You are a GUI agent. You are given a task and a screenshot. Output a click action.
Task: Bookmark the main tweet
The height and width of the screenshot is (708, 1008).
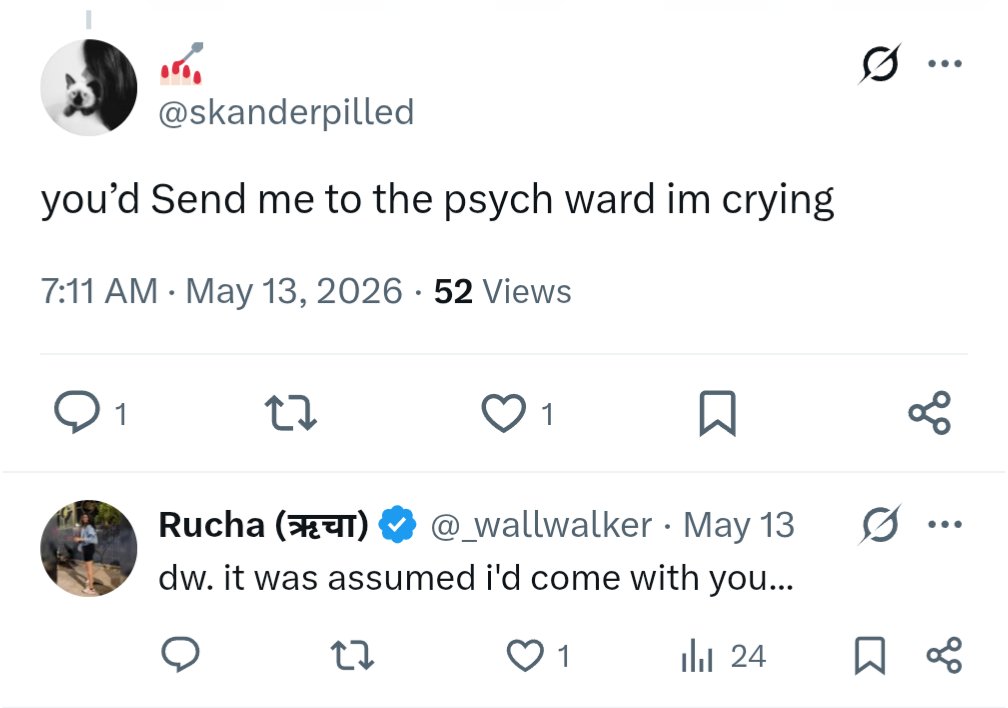717,413
